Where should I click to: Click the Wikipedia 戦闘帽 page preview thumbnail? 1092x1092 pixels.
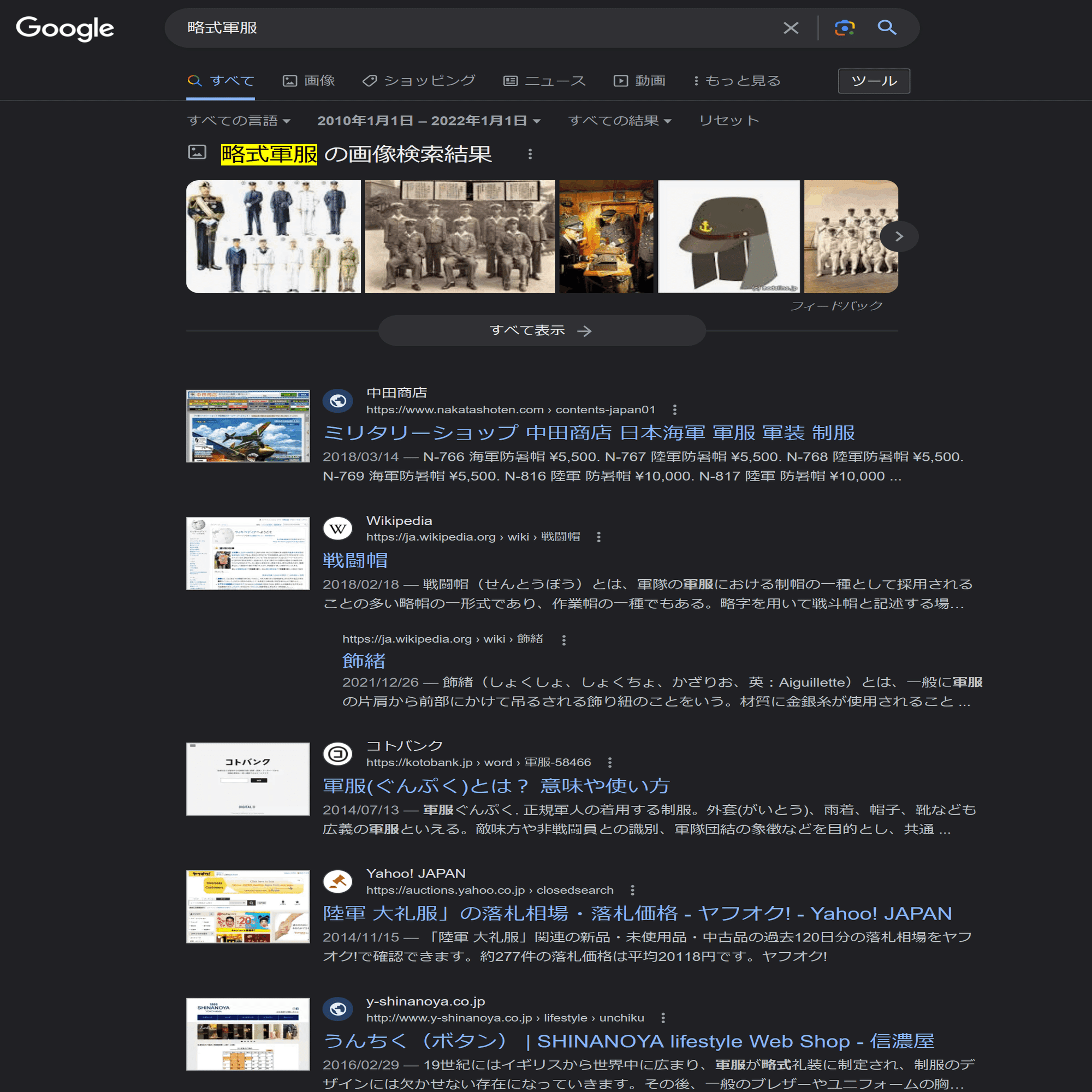point(248,553)
